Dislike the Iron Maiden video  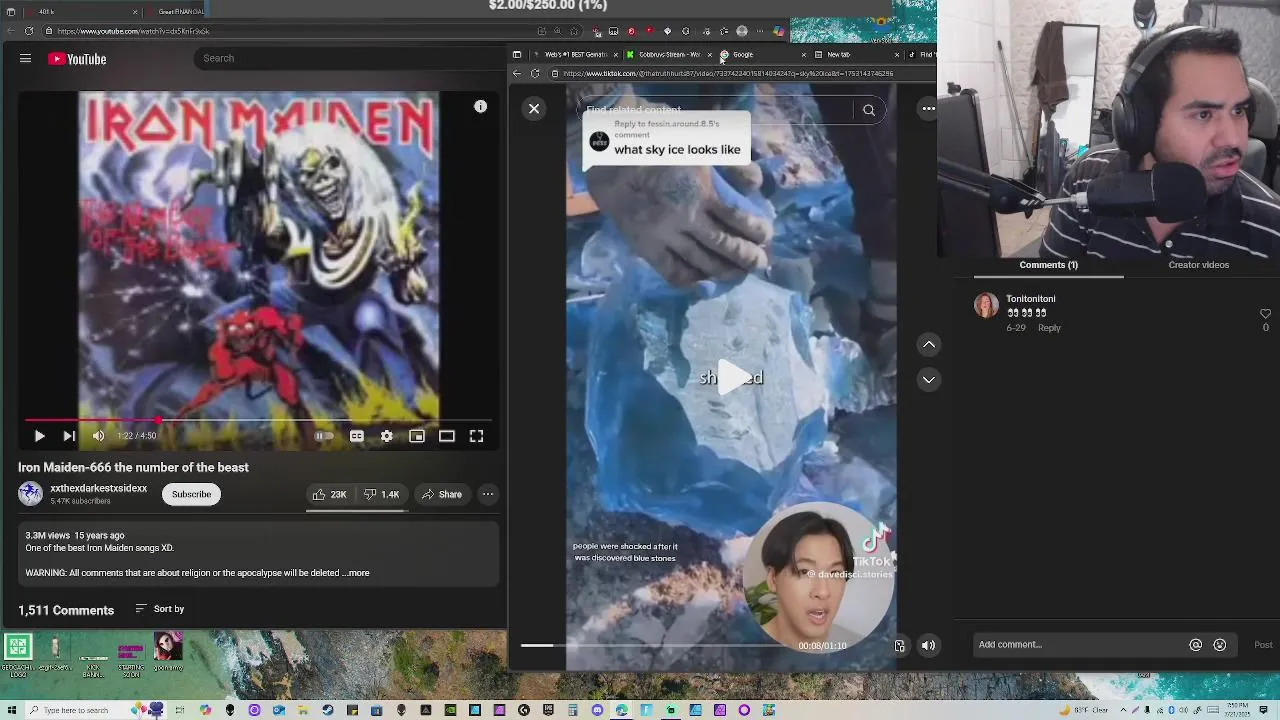[381, 494]
